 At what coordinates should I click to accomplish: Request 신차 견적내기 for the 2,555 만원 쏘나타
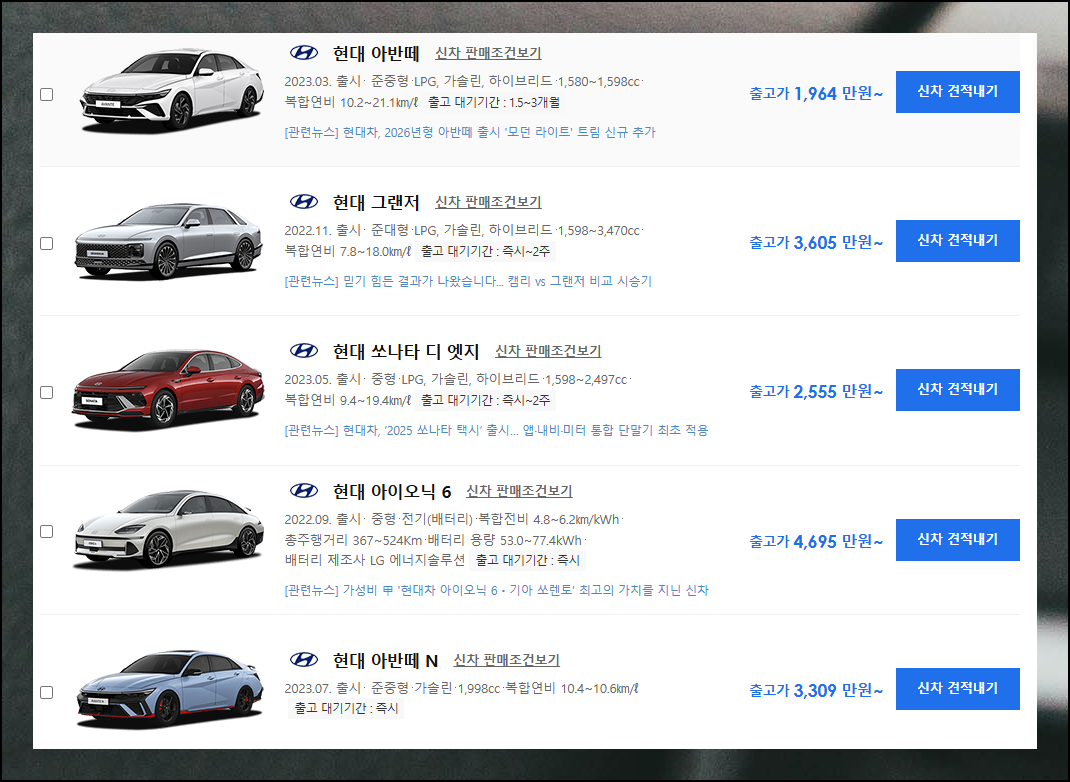tap(957, 390)
